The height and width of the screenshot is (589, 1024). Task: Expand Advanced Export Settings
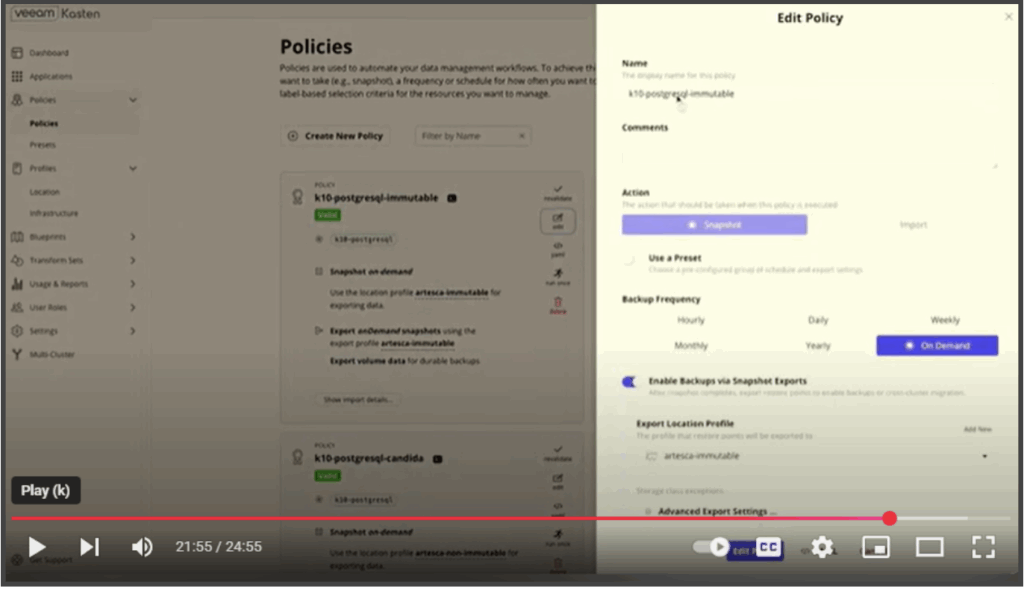716,512
